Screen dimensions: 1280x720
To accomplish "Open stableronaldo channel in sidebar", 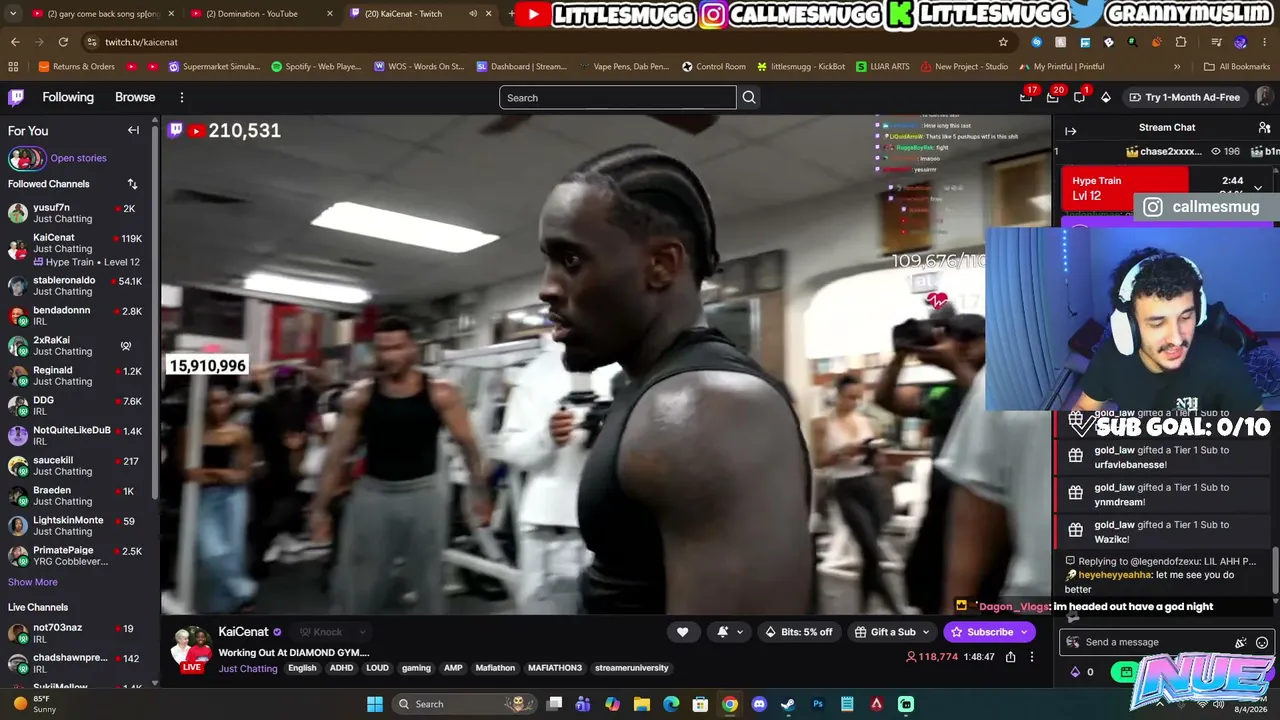I will (x=78, y=286).
